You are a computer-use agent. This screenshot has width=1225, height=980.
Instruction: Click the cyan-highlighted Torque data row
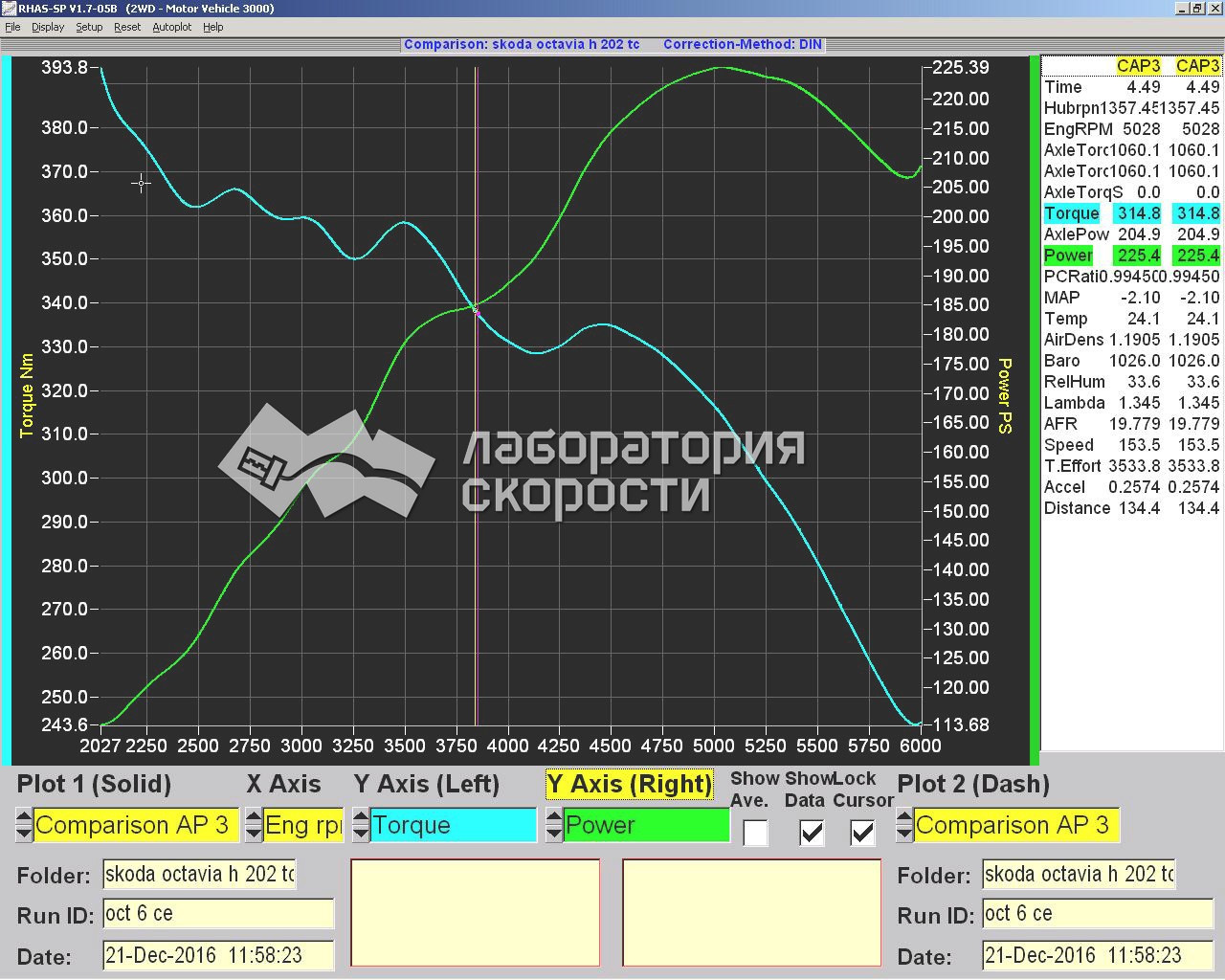coord(1131,213)
